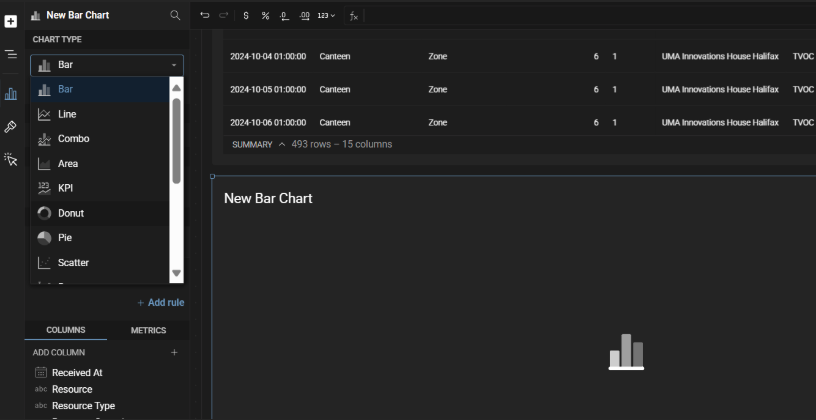Click the chart type list scrollbar thumb
The height and width of the screenshot is (420, 816).
[x=176, y=141]
